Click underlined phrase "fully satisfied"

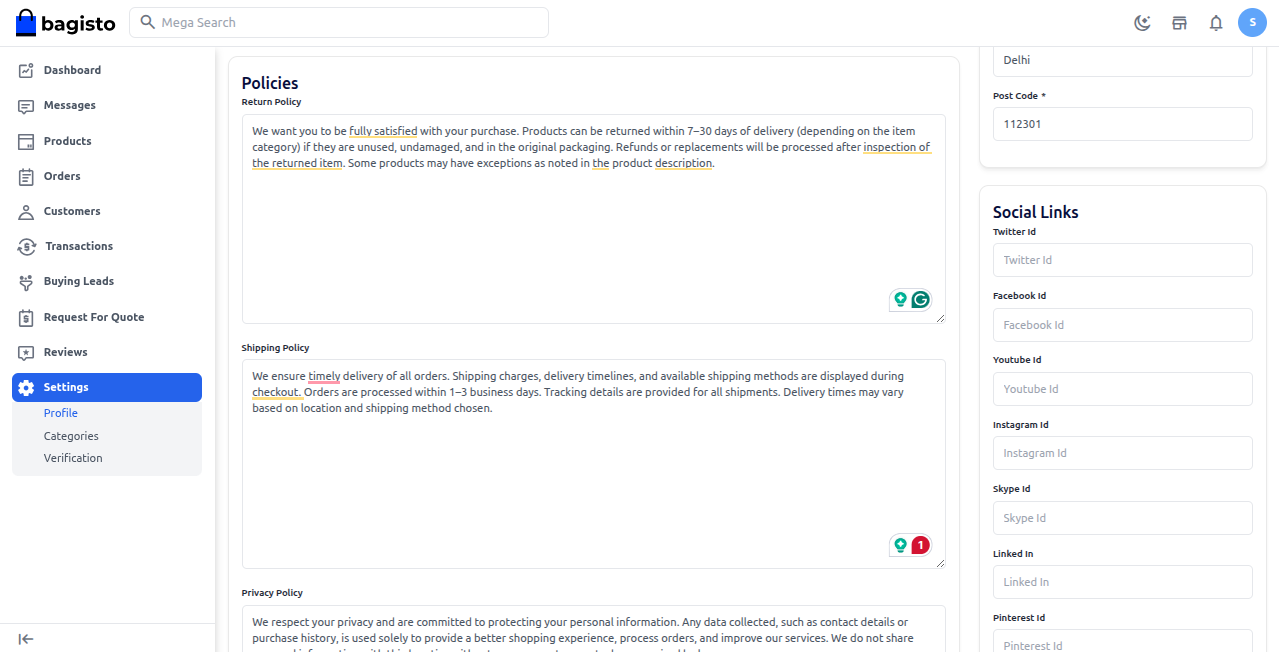[x=383, y=131]
